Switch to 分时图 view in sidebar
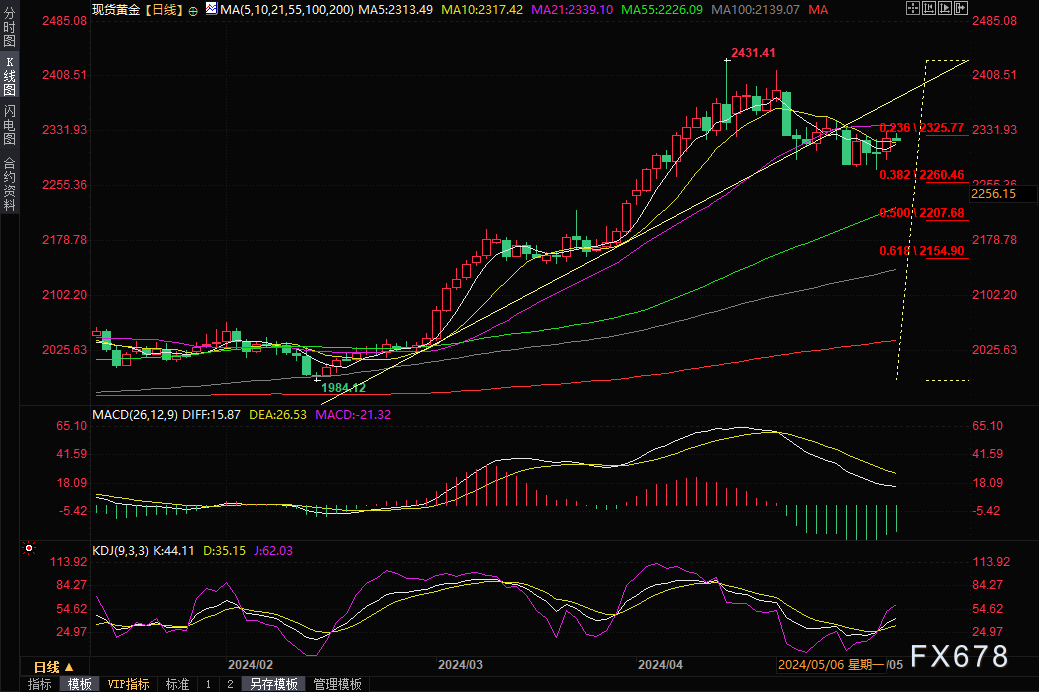 click(x=10, y=26)
